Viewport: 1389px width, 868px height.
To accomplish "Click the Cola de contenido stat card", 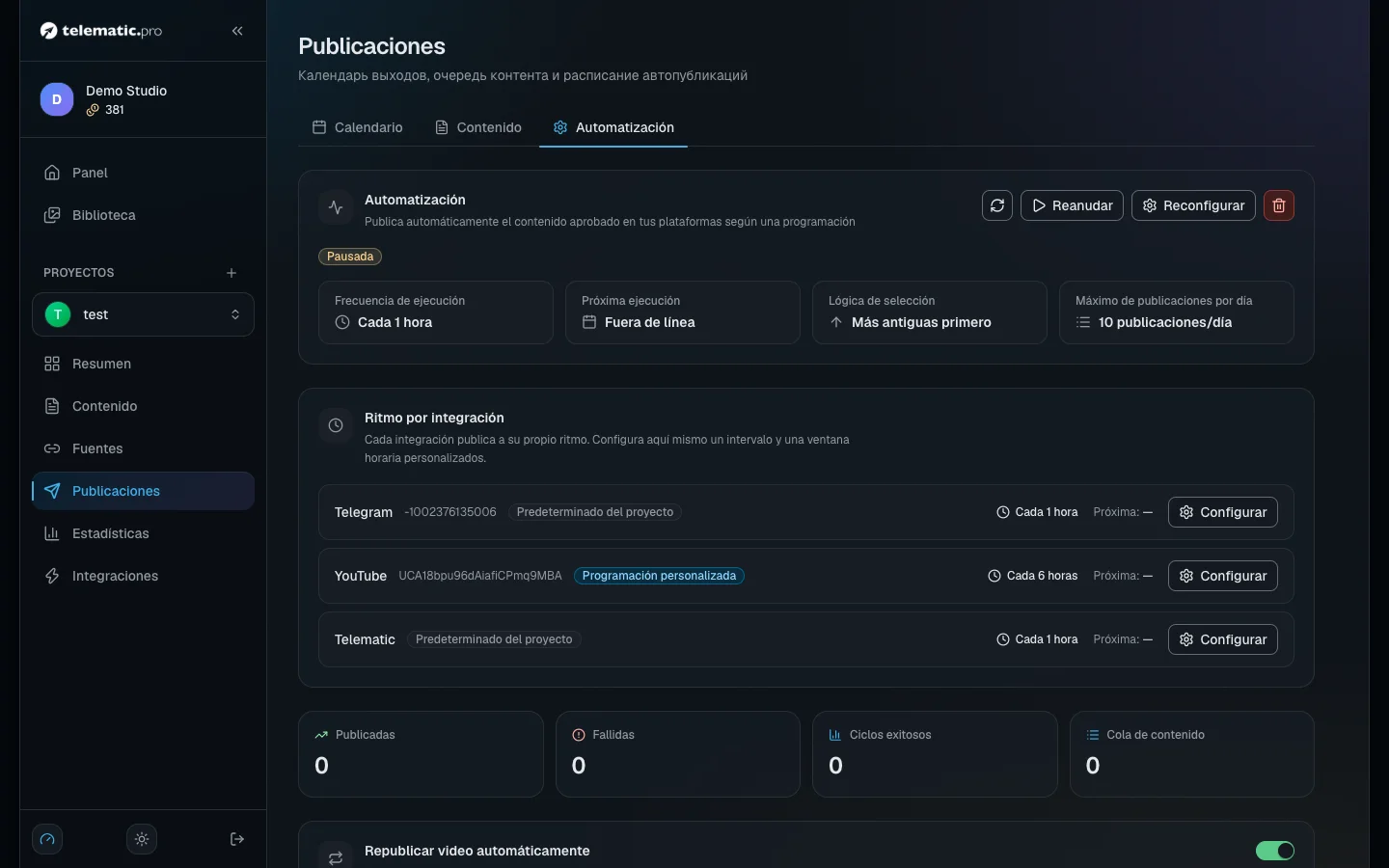I will click(1192, 754).
